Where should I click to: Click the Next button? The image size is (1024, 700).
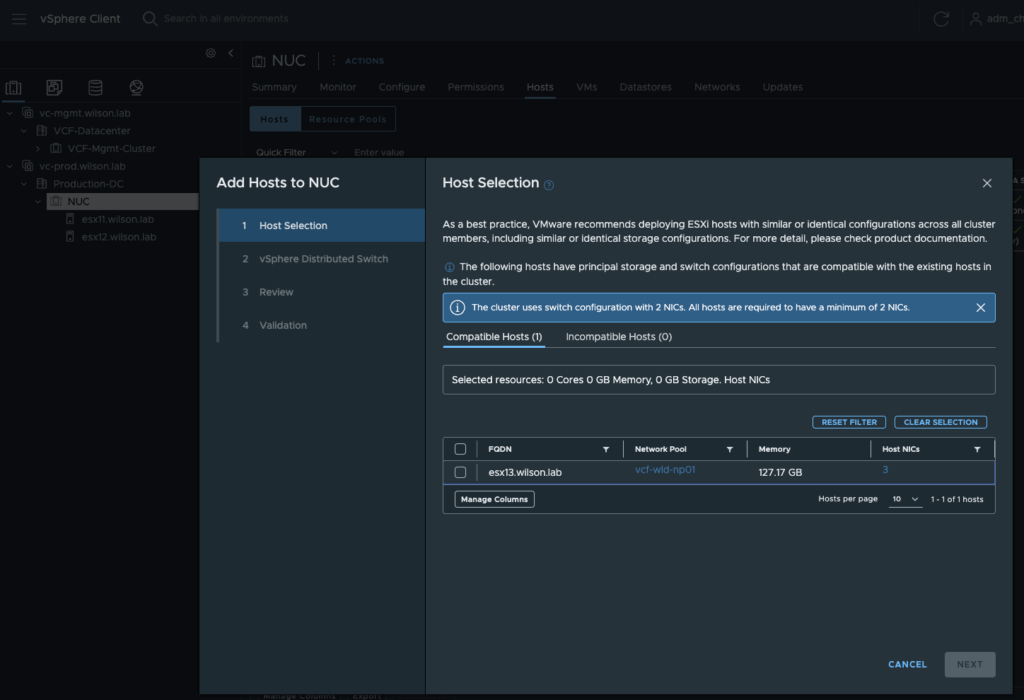pos(970,665)
